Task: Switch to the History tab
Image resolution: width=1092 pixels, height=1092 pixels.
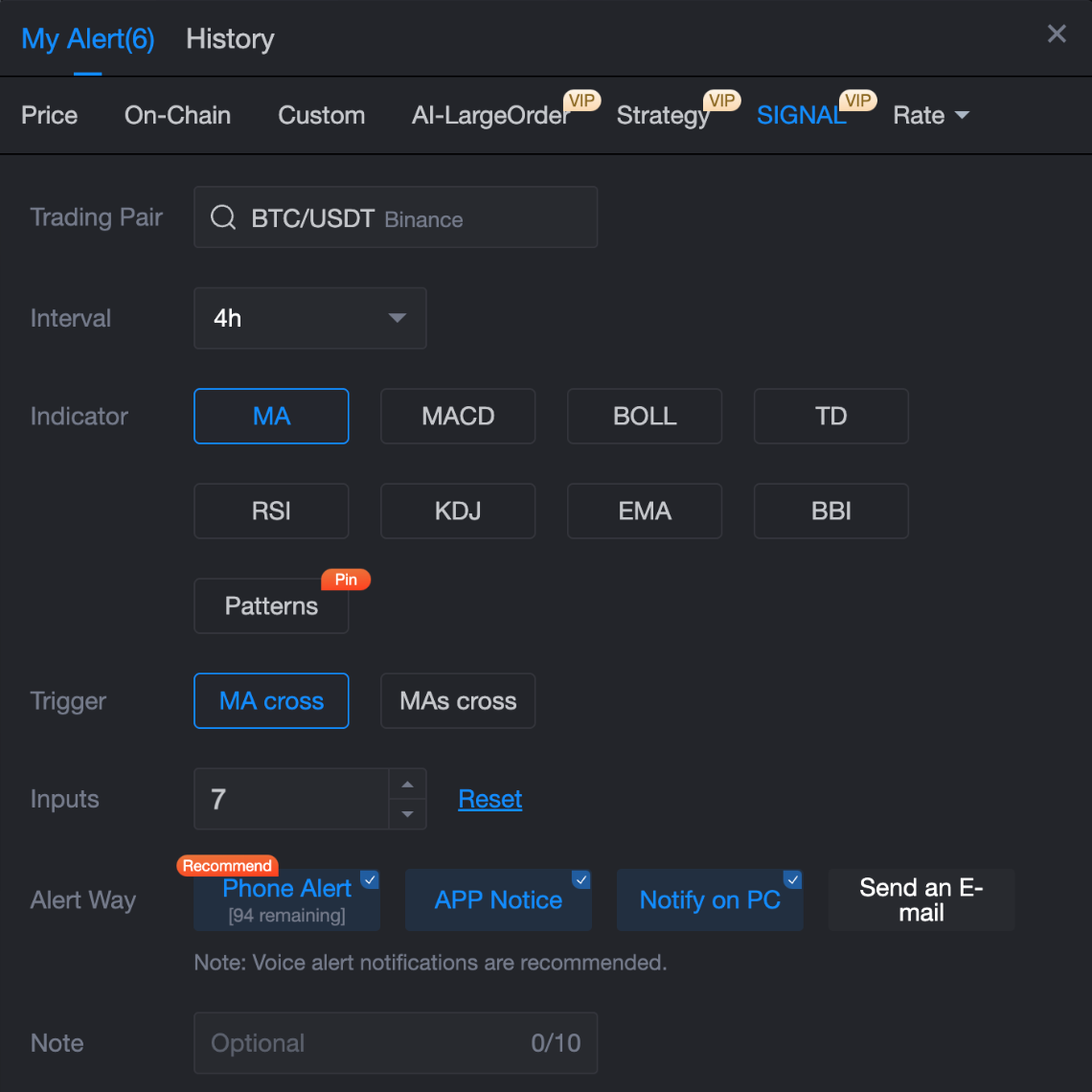Action: tap(229, 38)
